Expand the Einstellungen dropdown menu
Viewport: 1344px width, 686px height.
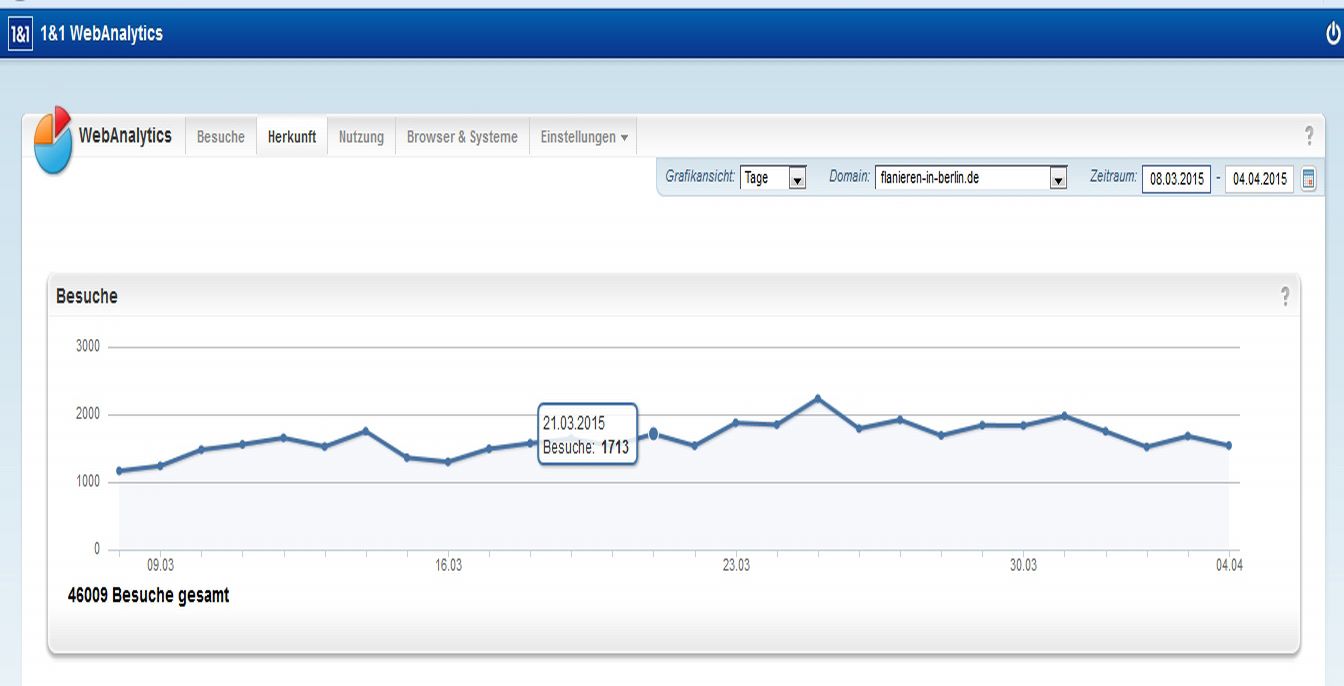(584, 137)
